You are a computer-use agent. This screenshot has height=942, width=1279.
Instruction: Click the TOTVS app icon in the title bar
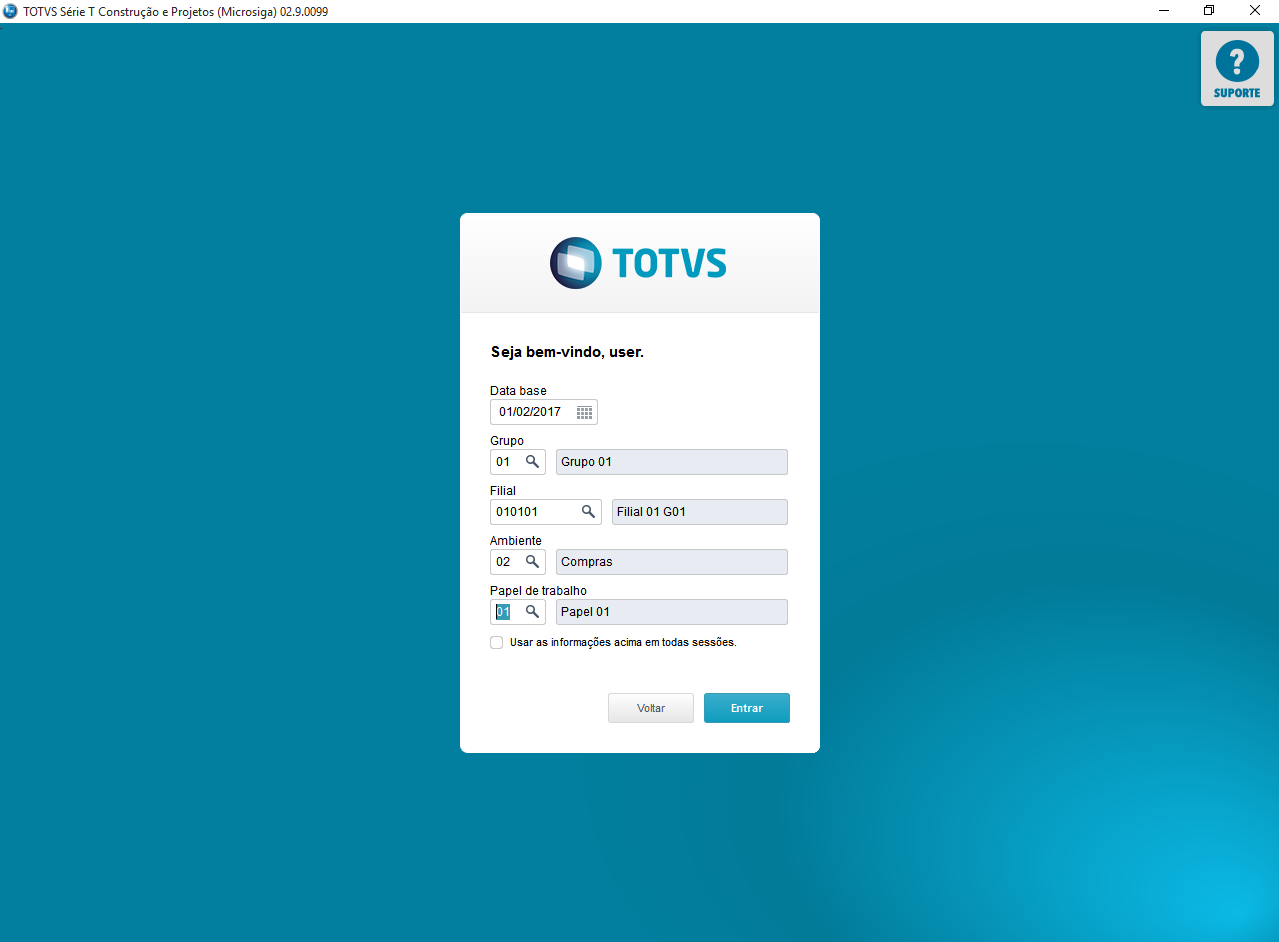pos(10,11)
